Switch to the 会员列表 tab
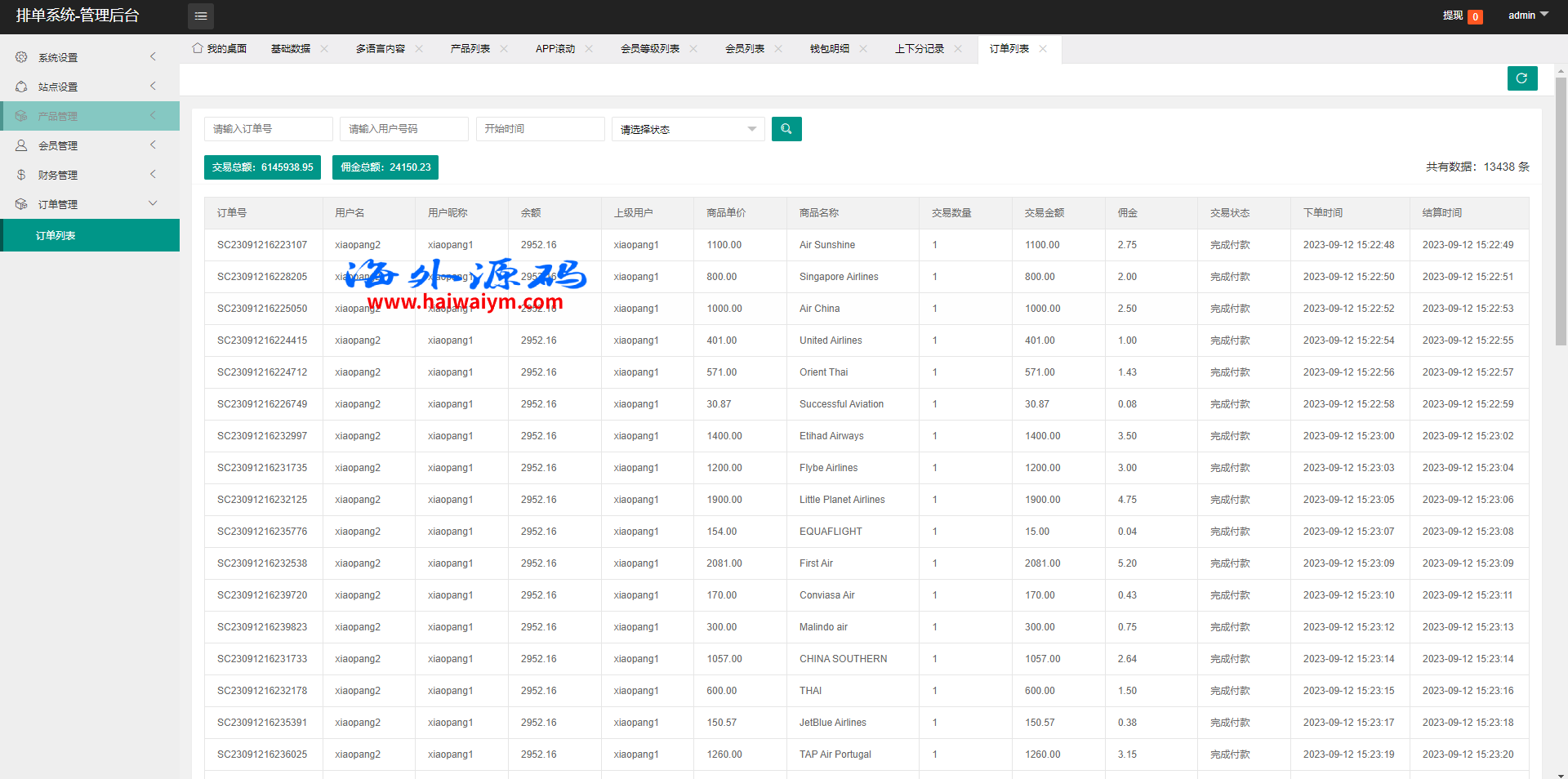 (x=744, y=49)
